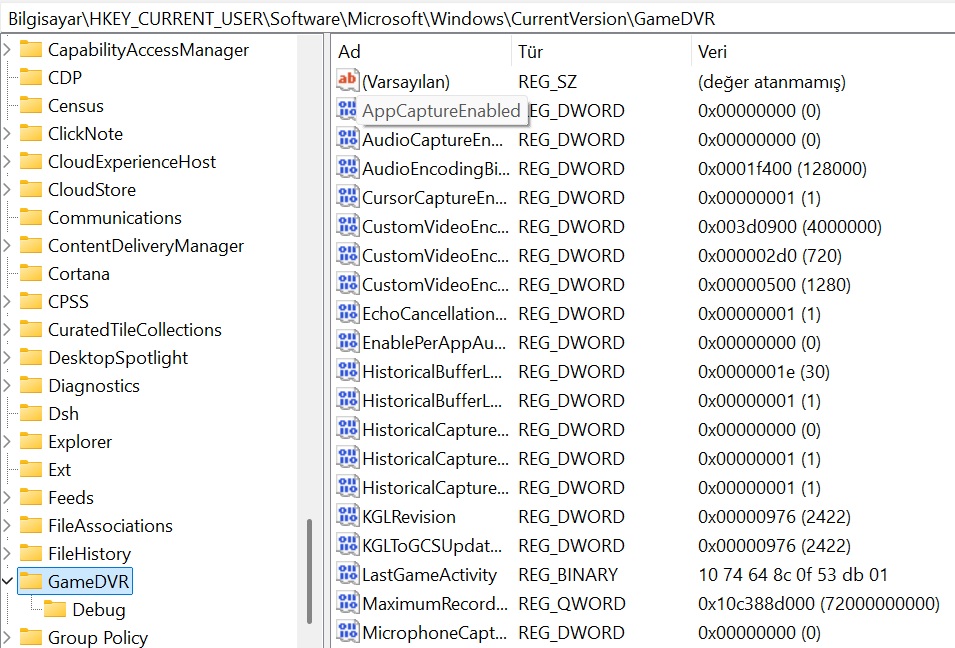Click the Debug subfolder icon
This screenshot has width=955, height=648.
click(x=56, y=609)
